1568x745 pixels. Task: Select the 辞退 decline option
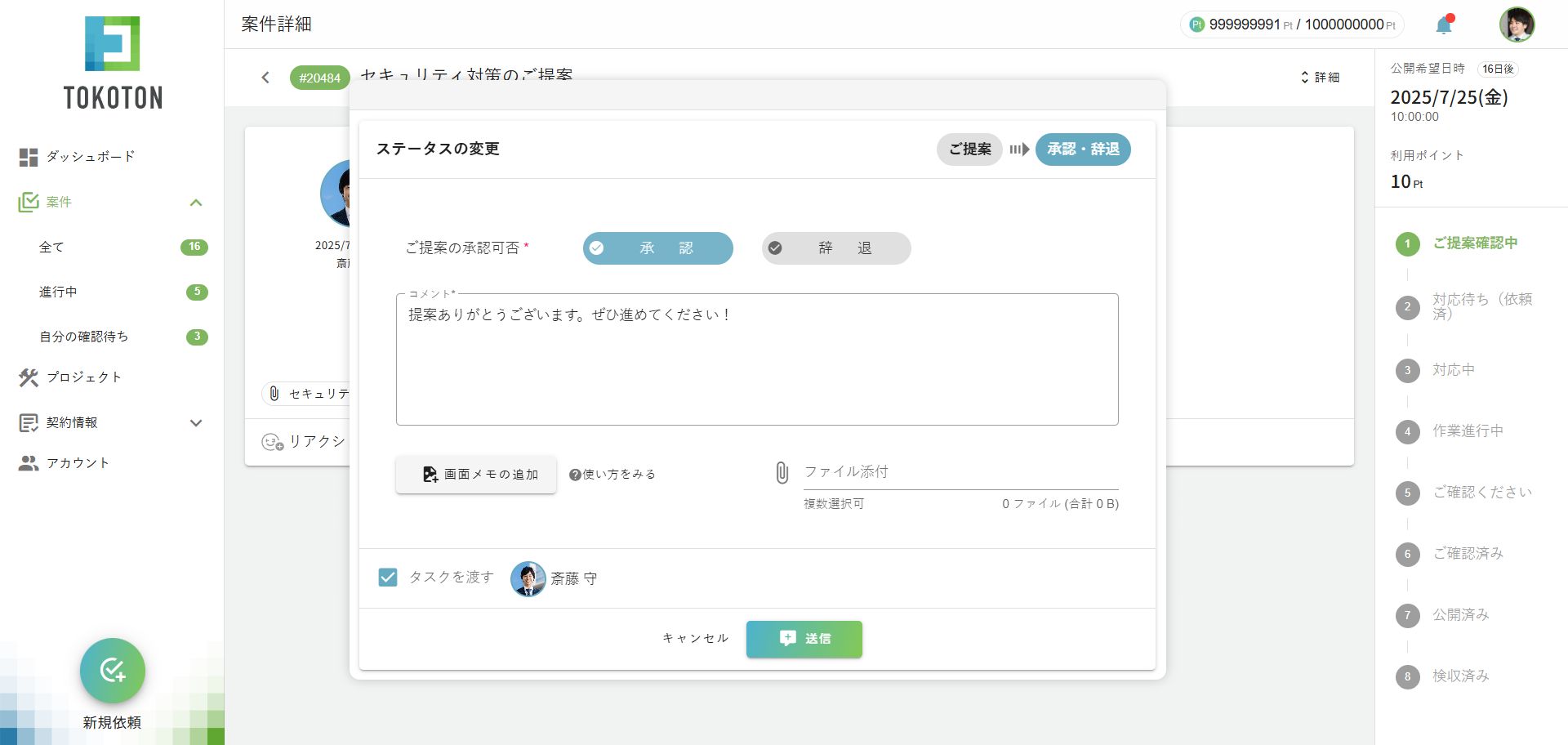pos(835,248)
